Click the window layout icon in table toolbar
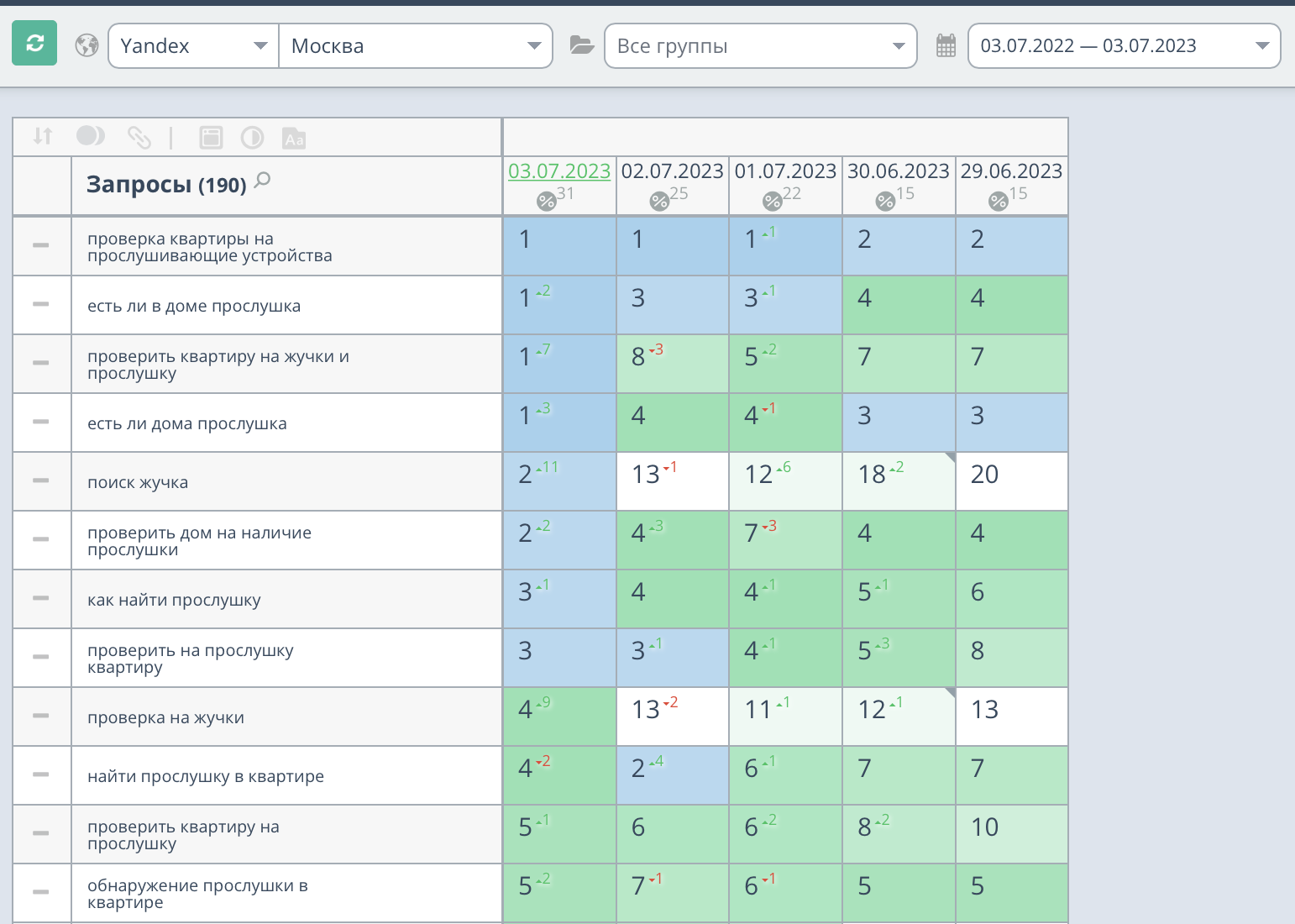The height and width of the screenshot is (924, 1295). click(x=211, y=138)
